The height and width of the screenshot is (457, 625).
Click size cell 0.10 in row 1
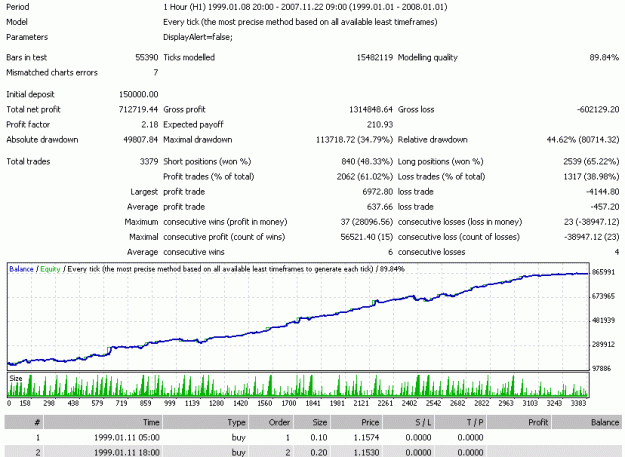tap(319, 437)
